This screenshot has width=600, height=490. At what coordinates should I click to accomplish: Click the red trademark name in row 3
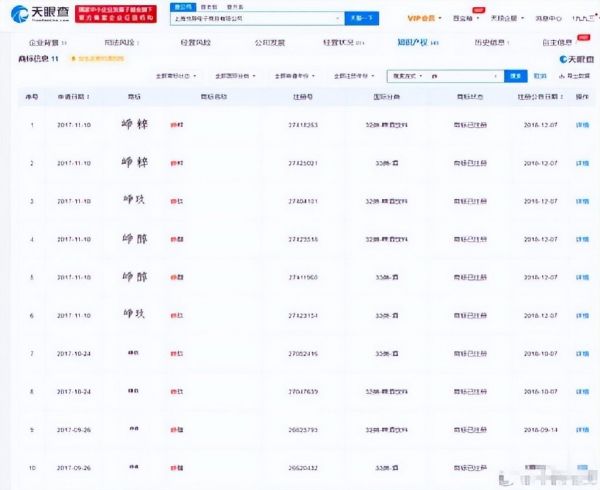coord(176,201)
